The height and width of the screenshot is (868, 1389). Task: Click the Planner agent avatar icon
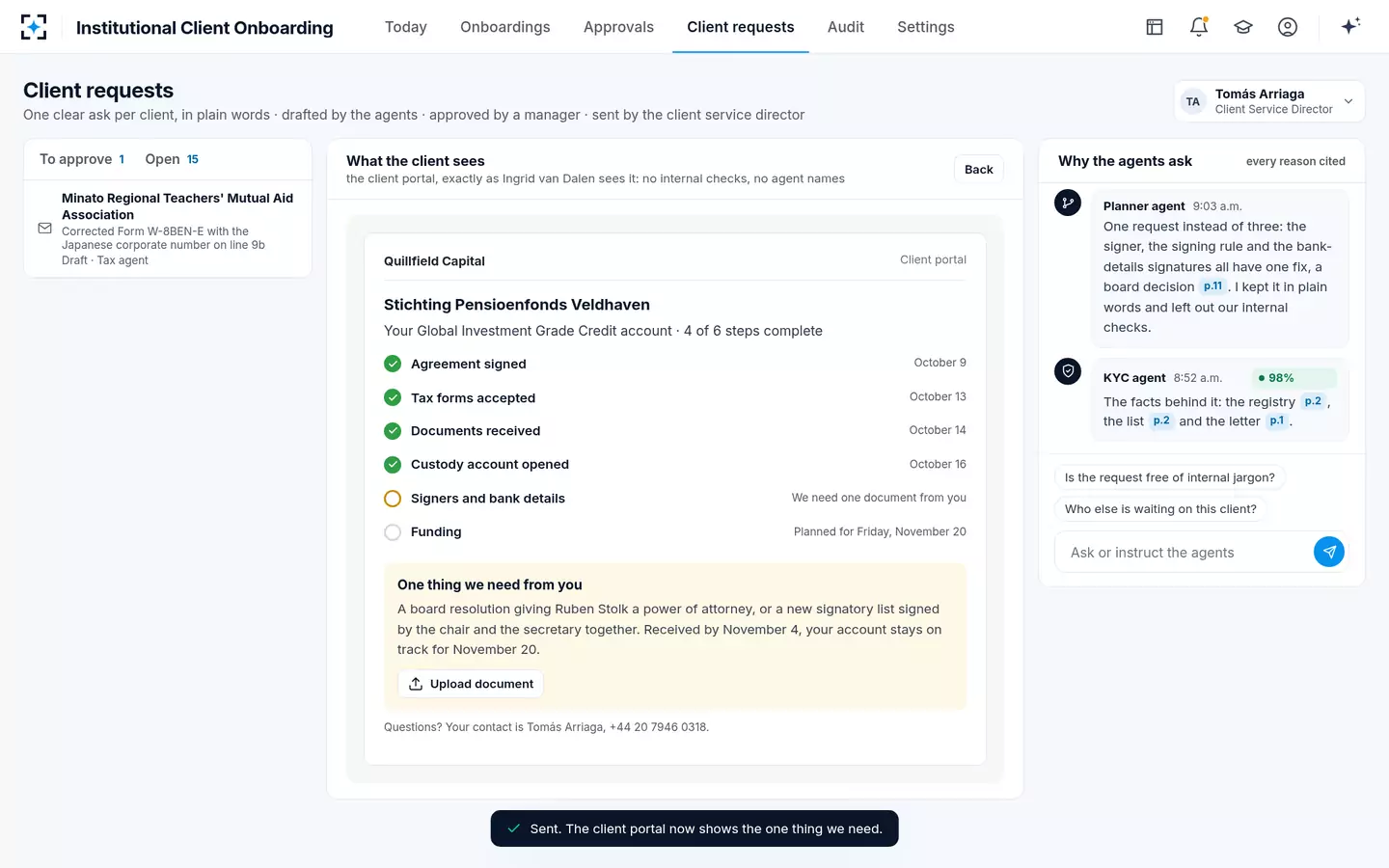[x=1068, y=203]
